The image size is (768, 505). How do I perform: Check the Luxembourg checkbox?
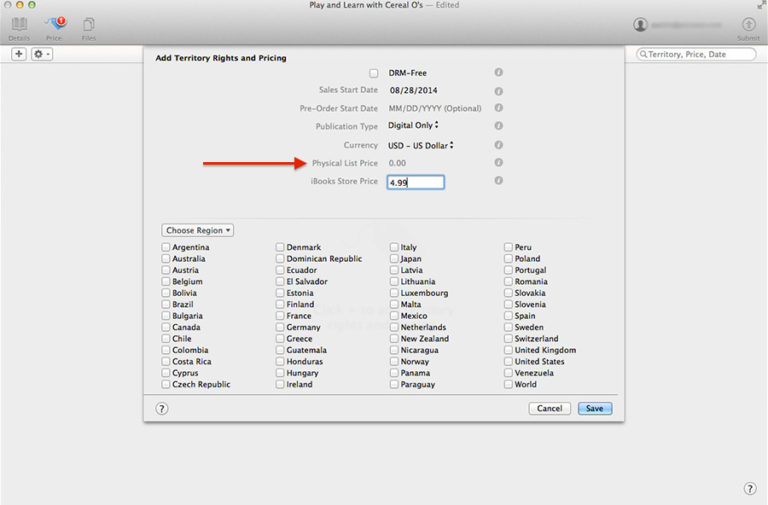tap(394, 293)
